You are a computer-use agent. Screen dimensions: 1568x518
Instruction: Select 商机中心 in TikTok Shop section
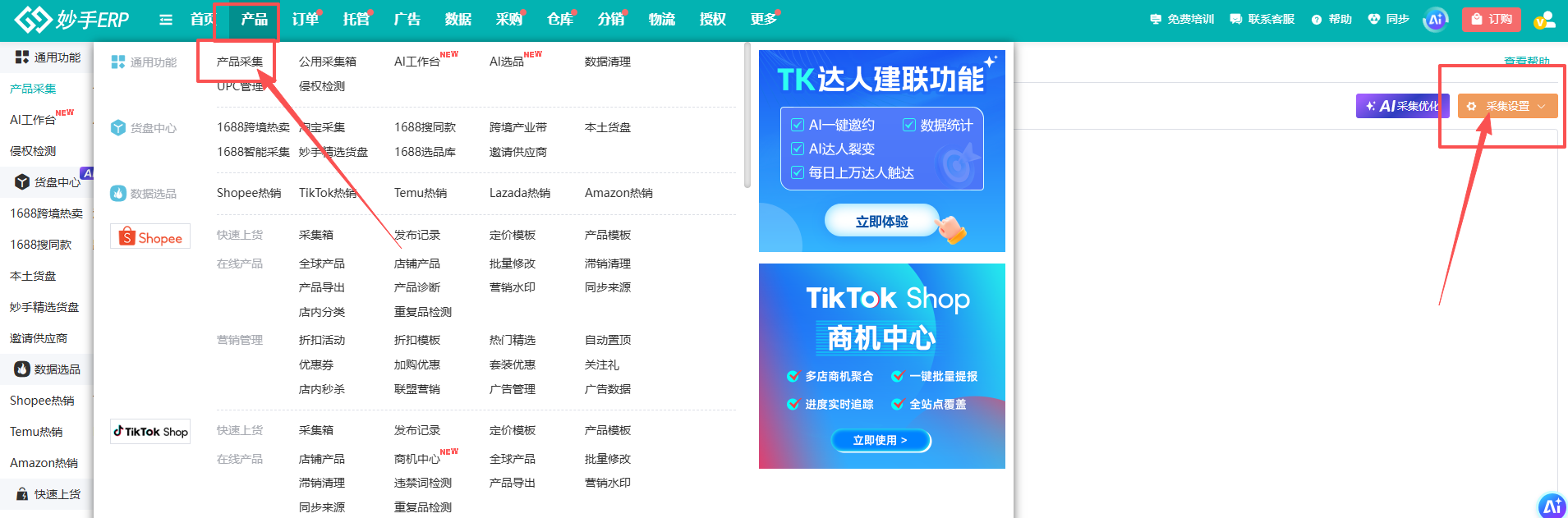417,459
